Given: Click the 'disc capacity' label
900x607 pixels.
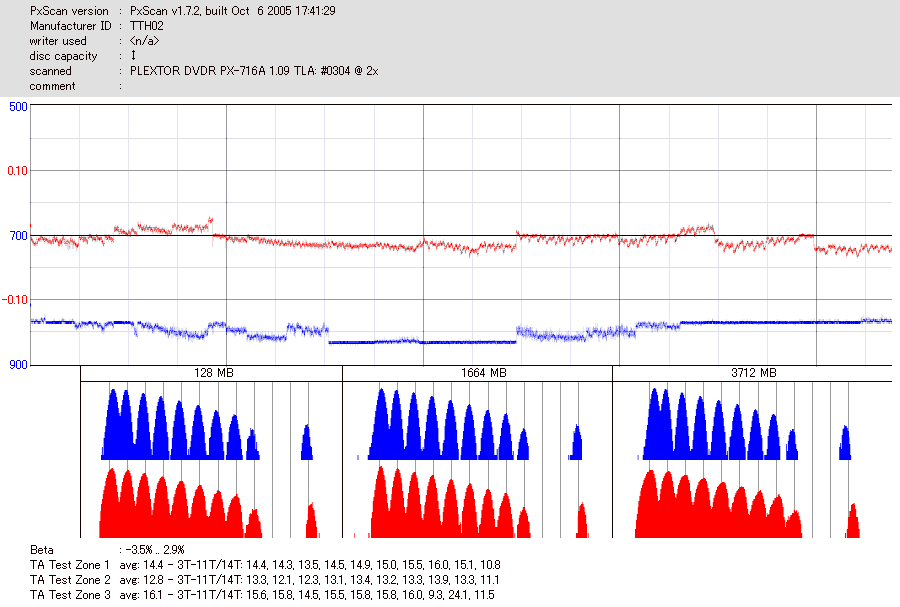Looking at the screenshot, I should [63, 56].
